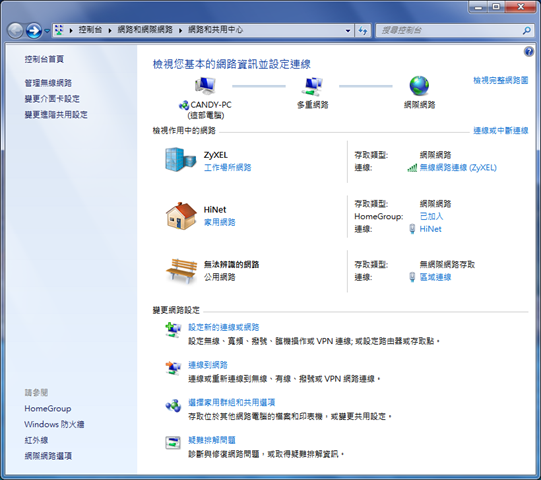
Task: Open 控制台首頁 in sidebar
Action: point(44,59)
